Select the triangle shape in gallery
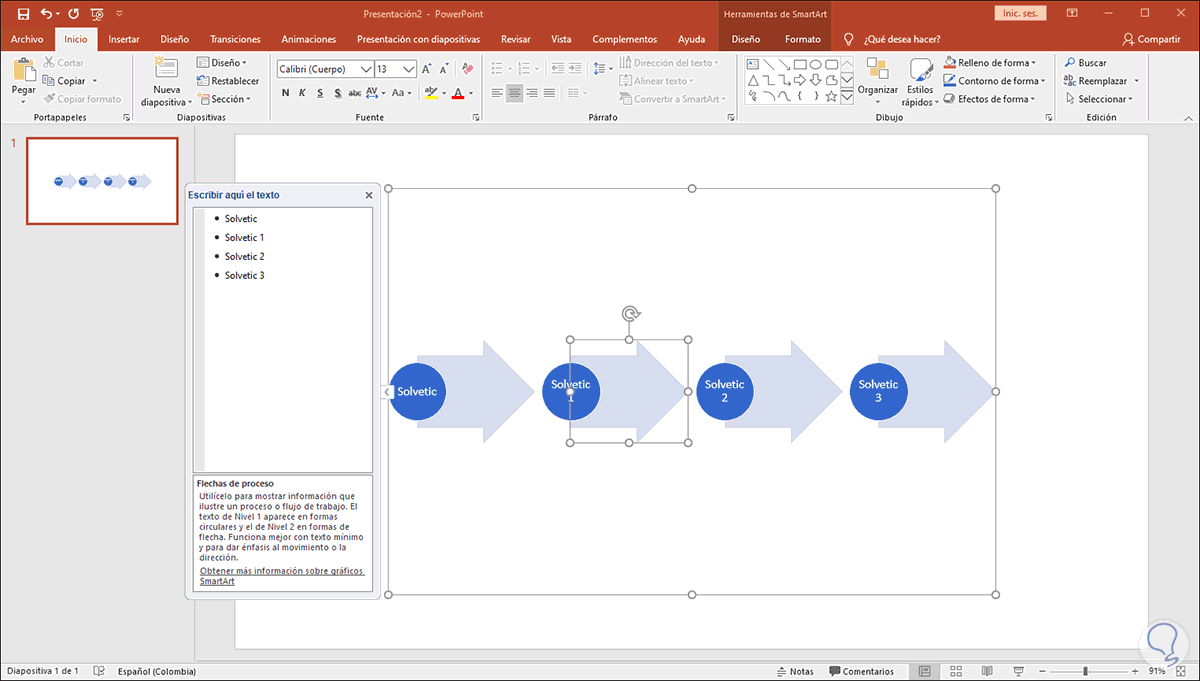 pyautogui.click(x=752, y=80)
